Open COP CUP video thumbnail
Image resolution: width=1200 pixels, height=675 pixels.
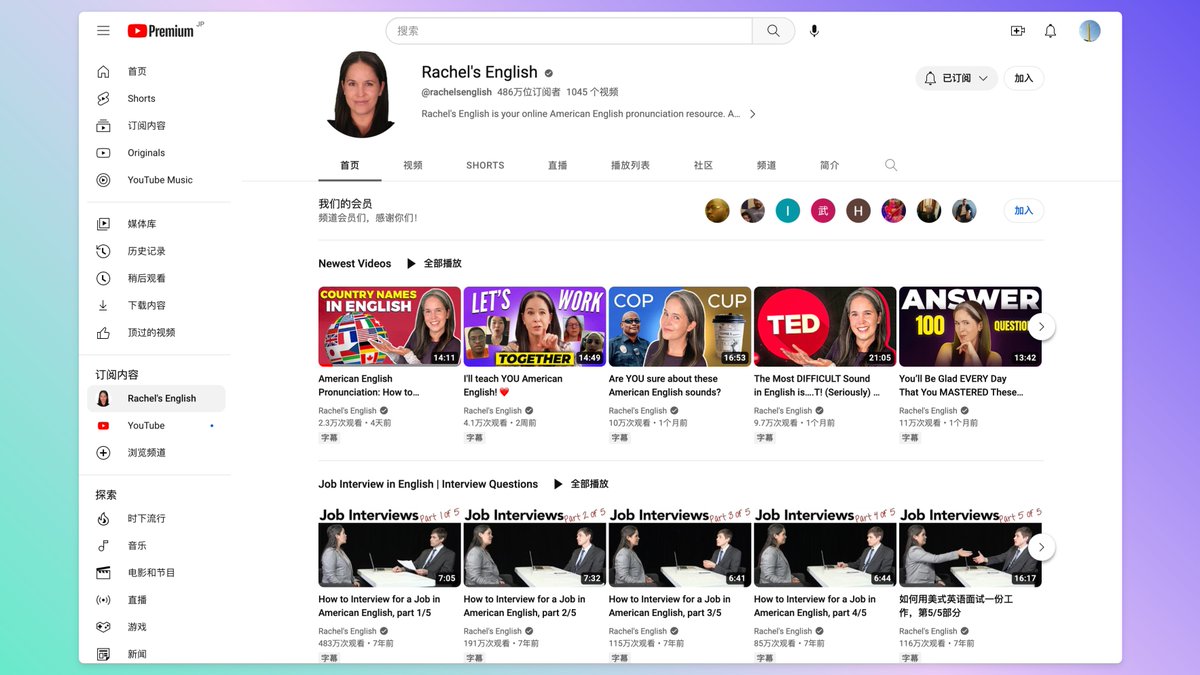(x=679, y=327)
